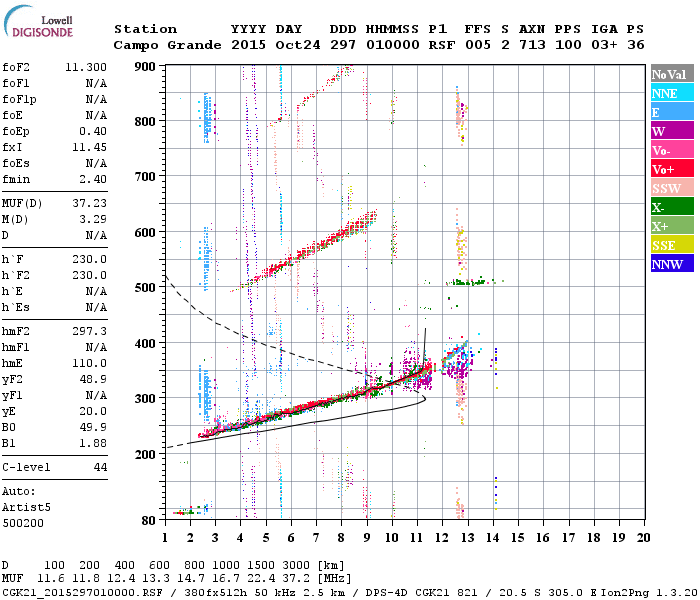Viewport: 700px width, 600px height.
Task: Select the W purple legend swatch
Action: (x=672, y=131)
